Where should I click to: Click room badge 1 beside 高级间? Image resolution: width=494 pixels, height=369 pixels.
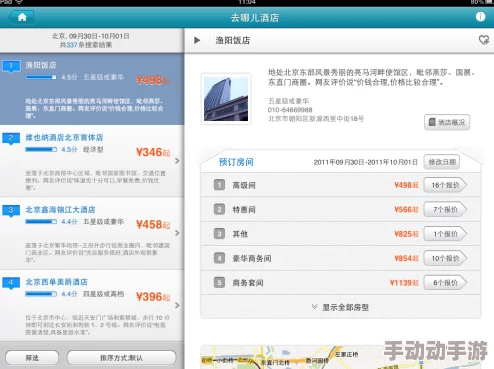219,185
